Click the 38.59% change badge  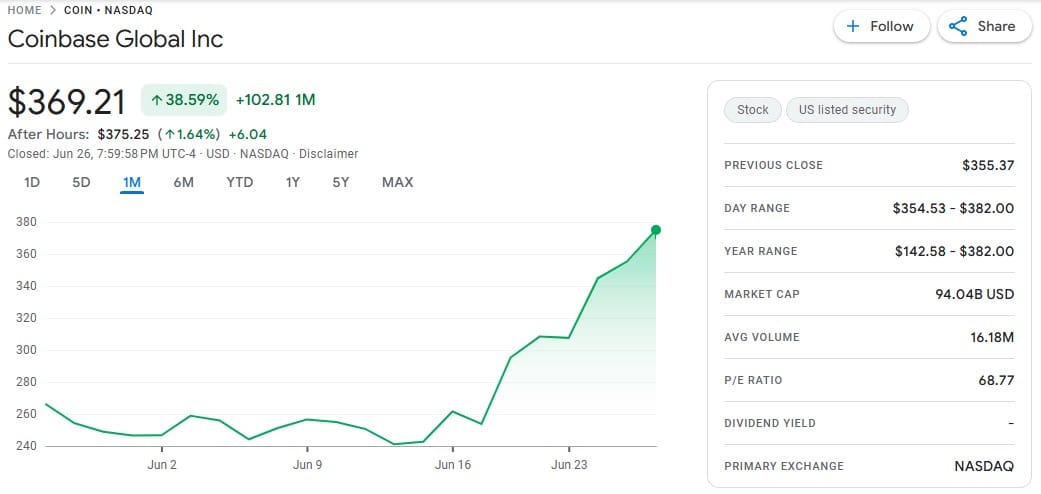[184, 100]
